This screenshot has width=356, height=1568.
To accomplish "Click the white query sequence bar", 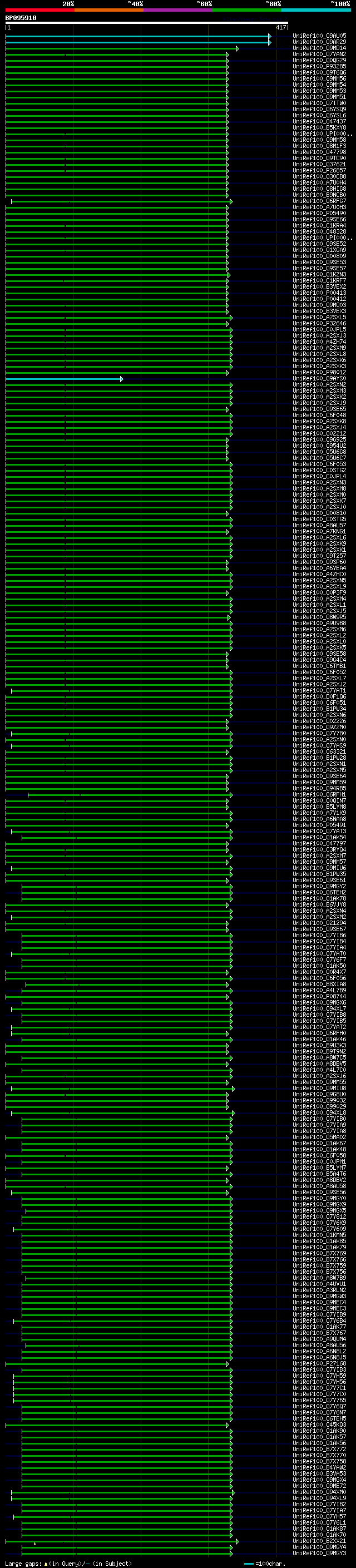I will [x=147, y=23].
